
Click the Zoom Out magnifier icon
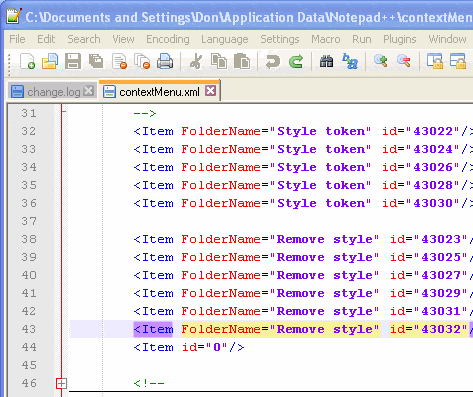click(x=403, y=61)
